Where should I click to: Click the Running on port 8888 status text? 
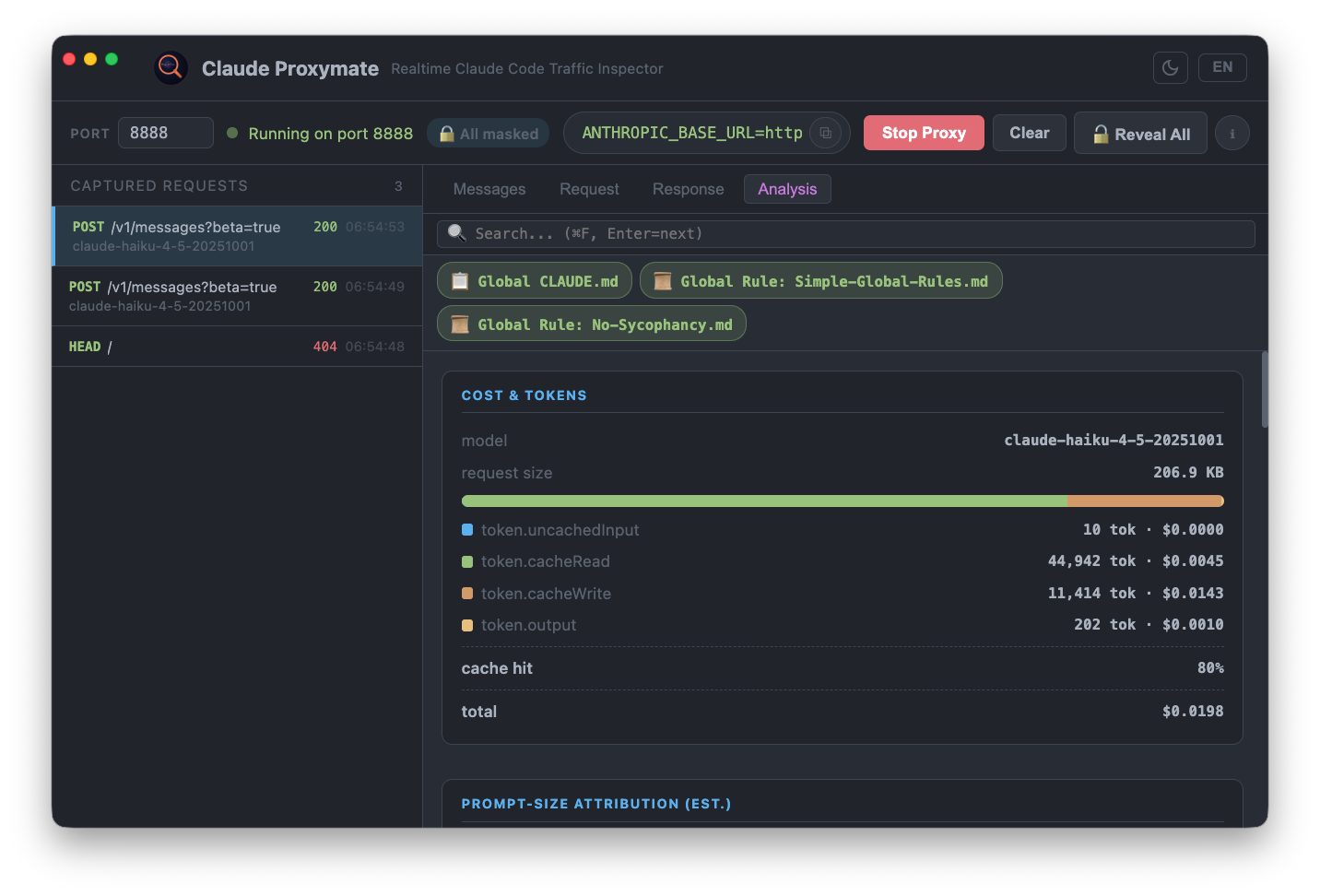pos(331,134)
